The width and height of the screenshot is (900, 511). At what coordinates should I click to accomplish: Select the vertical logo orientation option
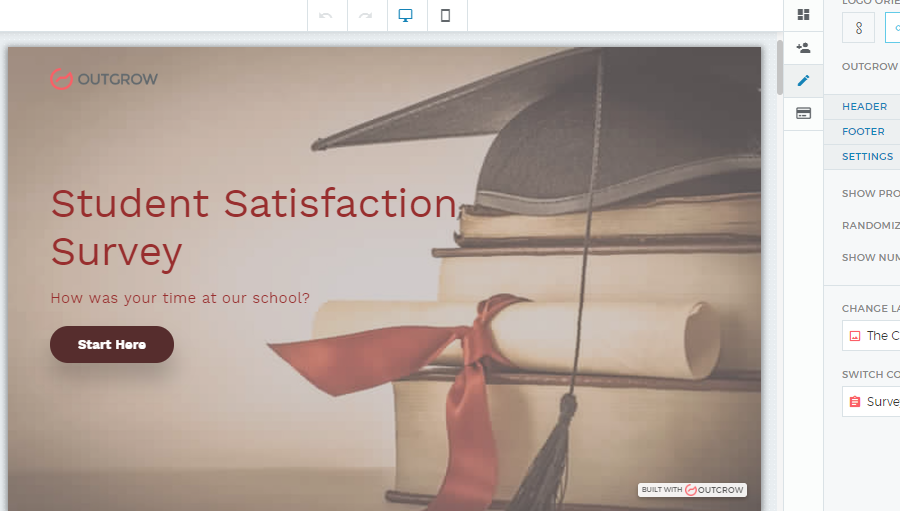click(858, 28)
